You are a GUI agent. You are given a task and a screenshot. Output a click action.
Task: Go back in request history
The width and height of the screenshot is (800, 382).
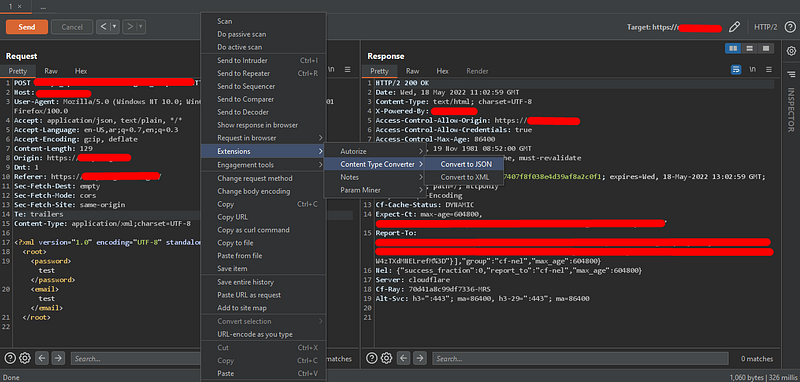[104, 27]
